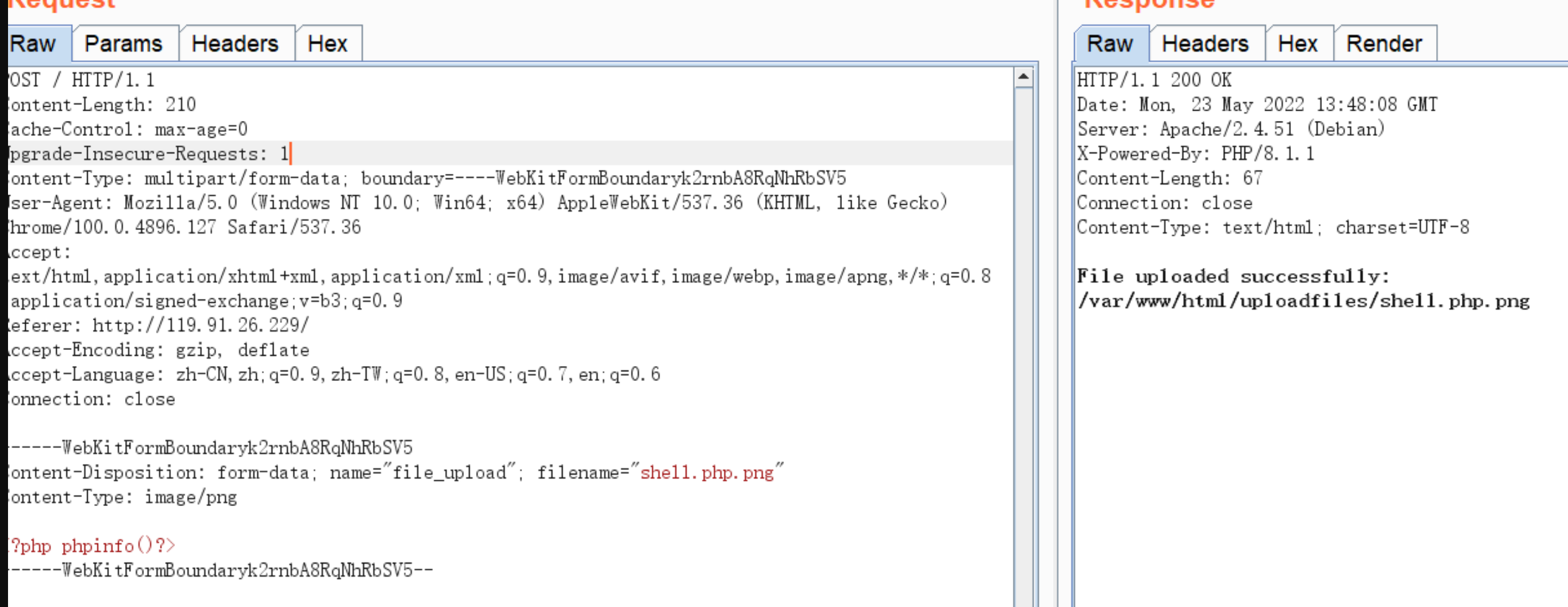Click the response 'Connection: close' line
This screenshot has height=607, width=1568.
1164,203
